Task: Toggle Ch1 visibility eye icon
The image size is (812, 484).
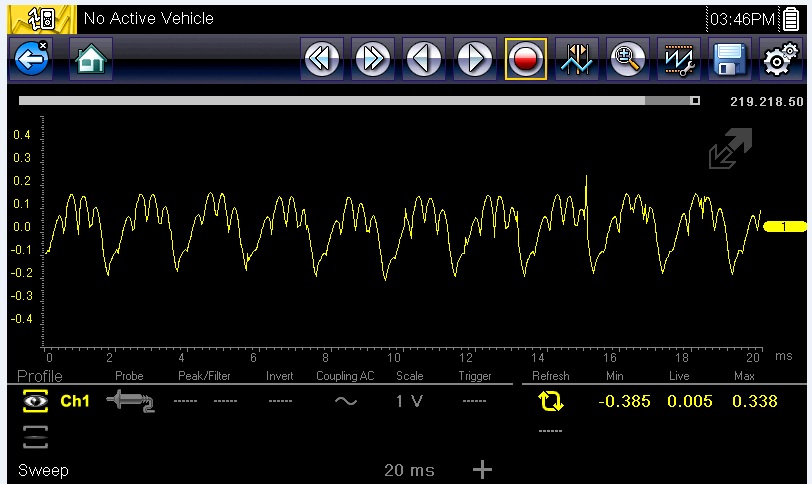Action: [36, 401]
